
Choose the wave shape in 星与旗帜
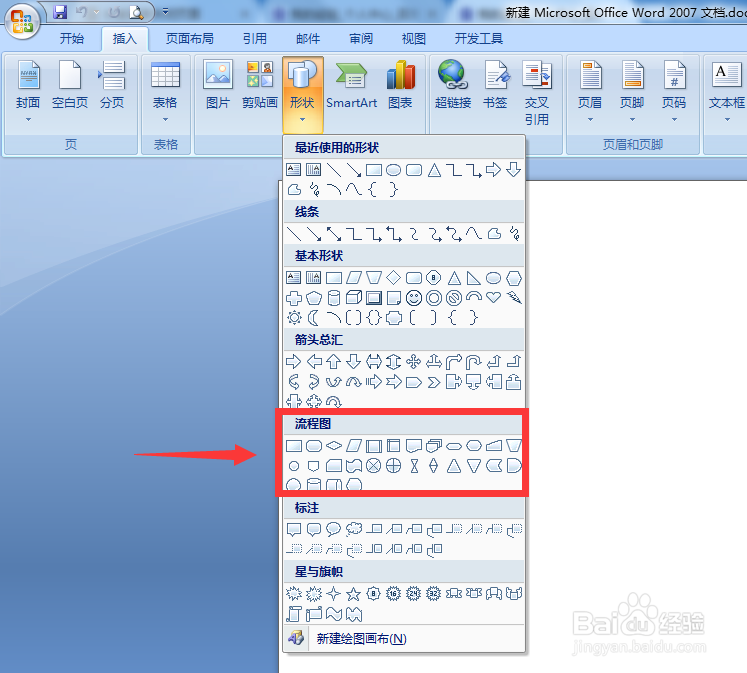(x=333, y=614)
